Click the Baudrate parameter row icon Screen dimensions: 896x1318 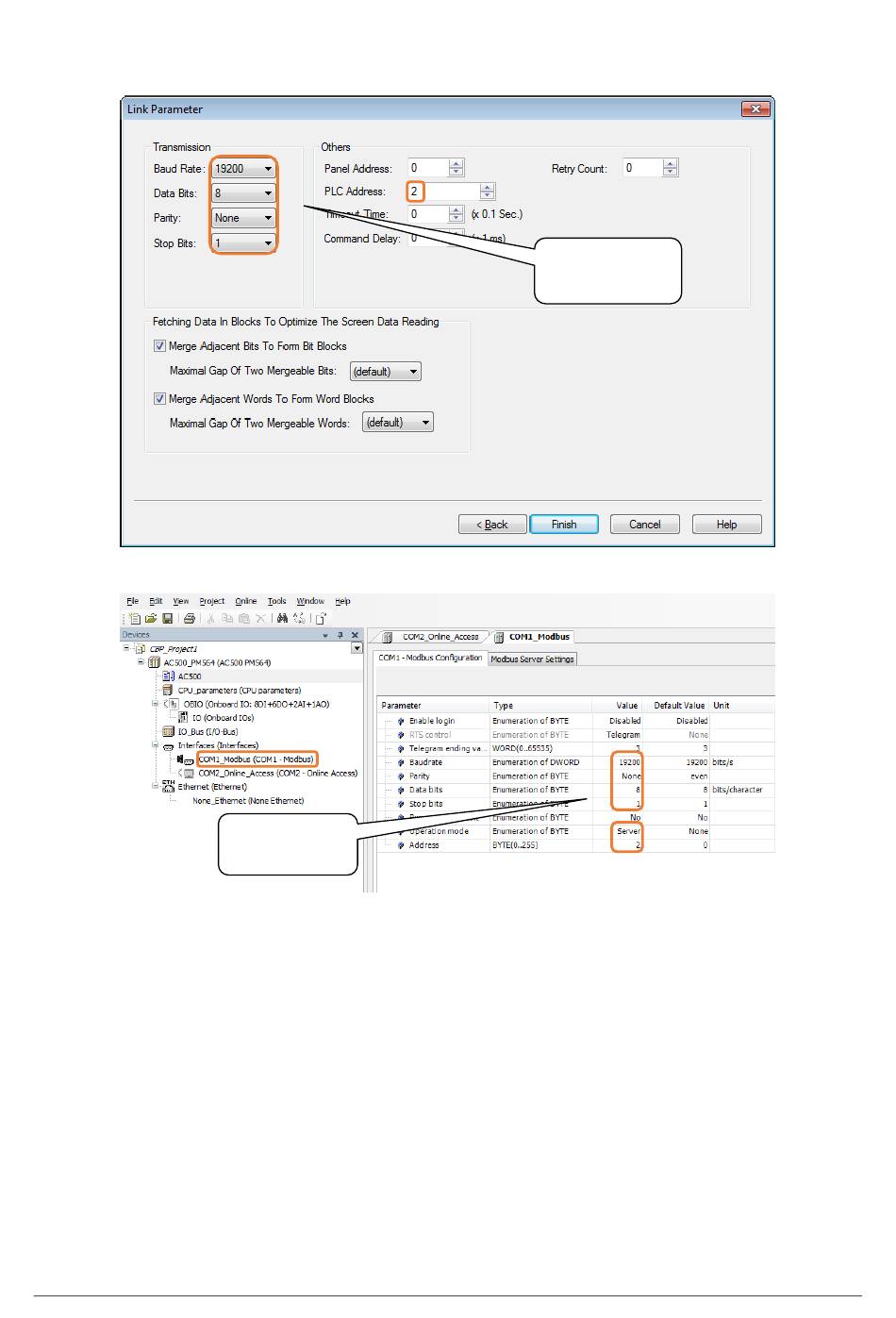pos(401,762)
